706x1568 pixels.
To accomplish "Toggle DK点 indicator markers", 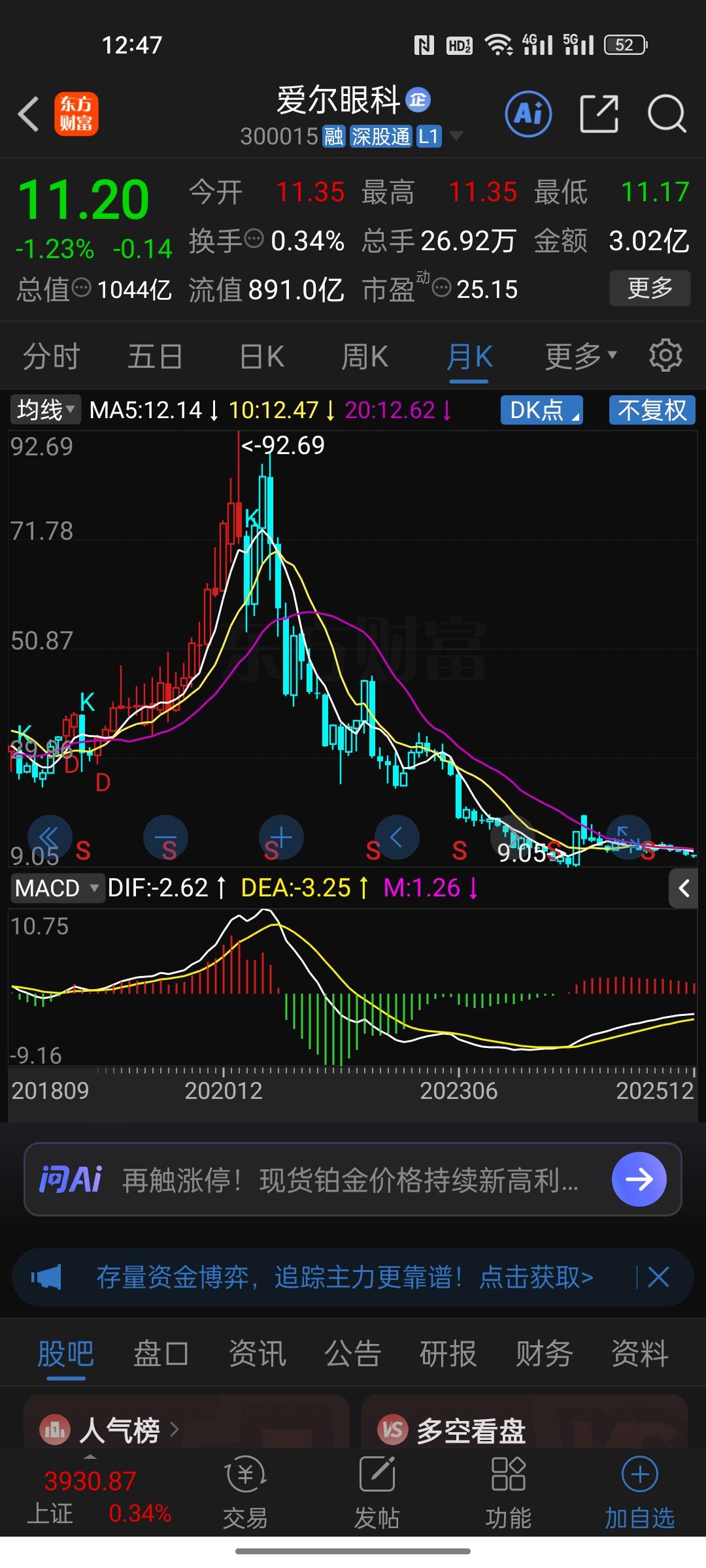I will click(x=541, y=410).
